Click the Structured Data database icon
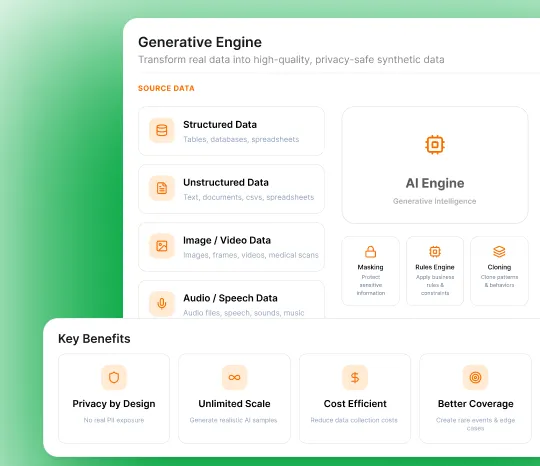The height and width of the screenshot is (466, 540). (162, 131)
